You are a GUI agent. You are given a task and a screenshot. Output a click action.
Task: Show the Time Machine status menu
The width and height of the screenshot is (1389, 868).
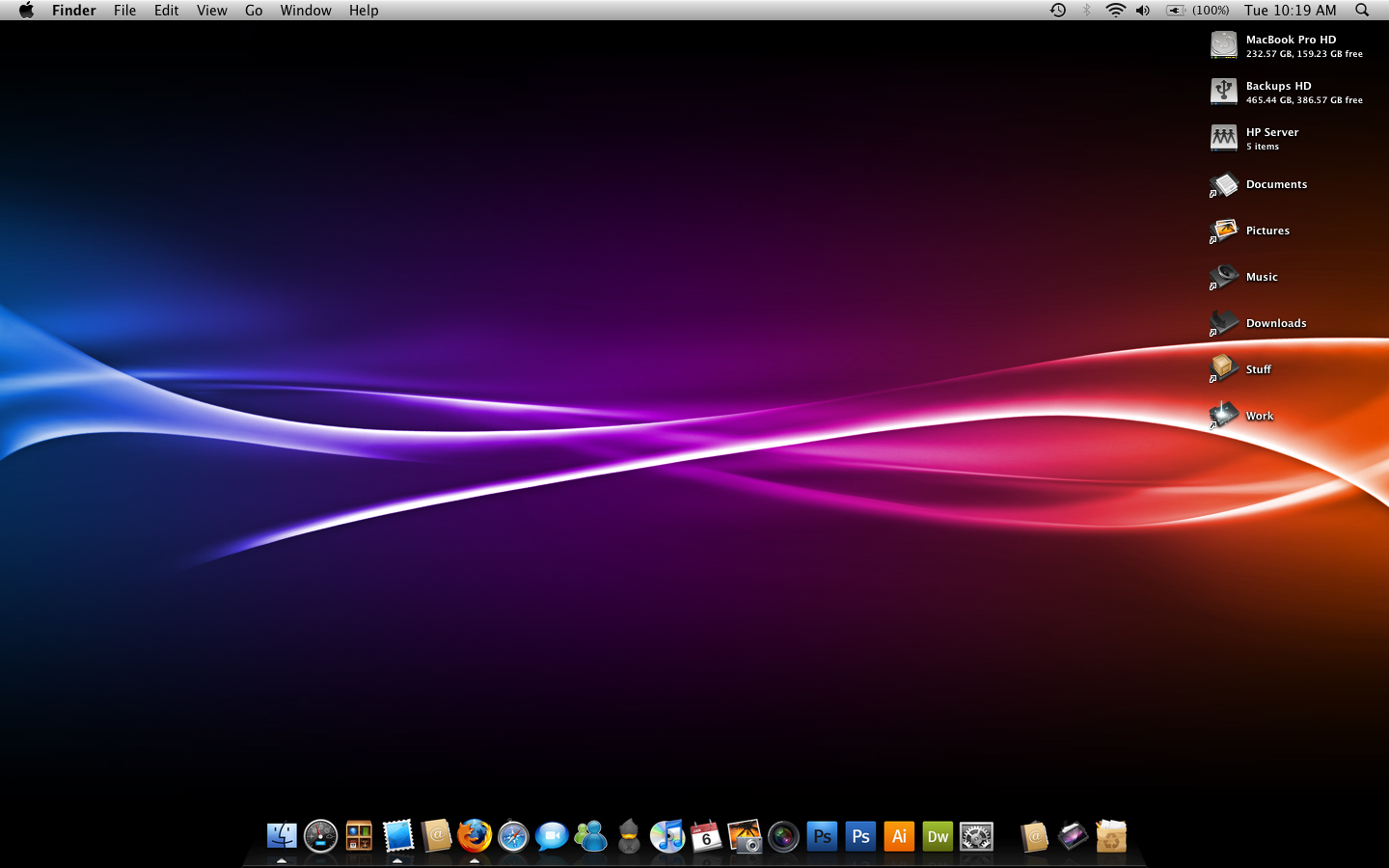[1058, 11]
